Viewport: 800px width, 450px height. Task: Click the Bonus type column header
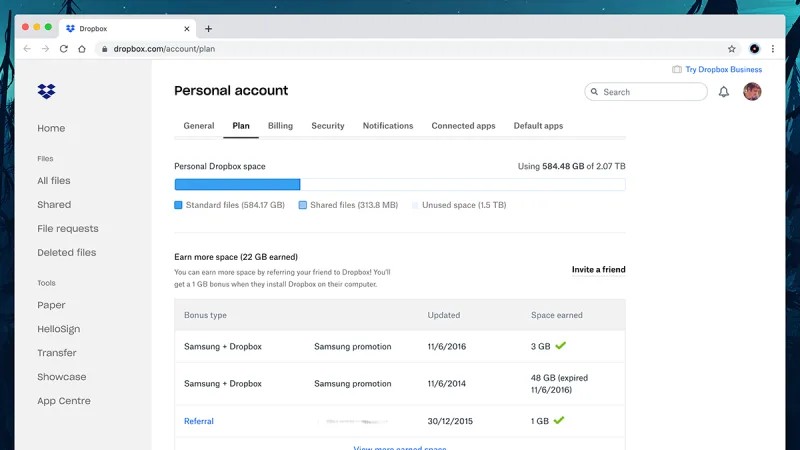point(206,315)
